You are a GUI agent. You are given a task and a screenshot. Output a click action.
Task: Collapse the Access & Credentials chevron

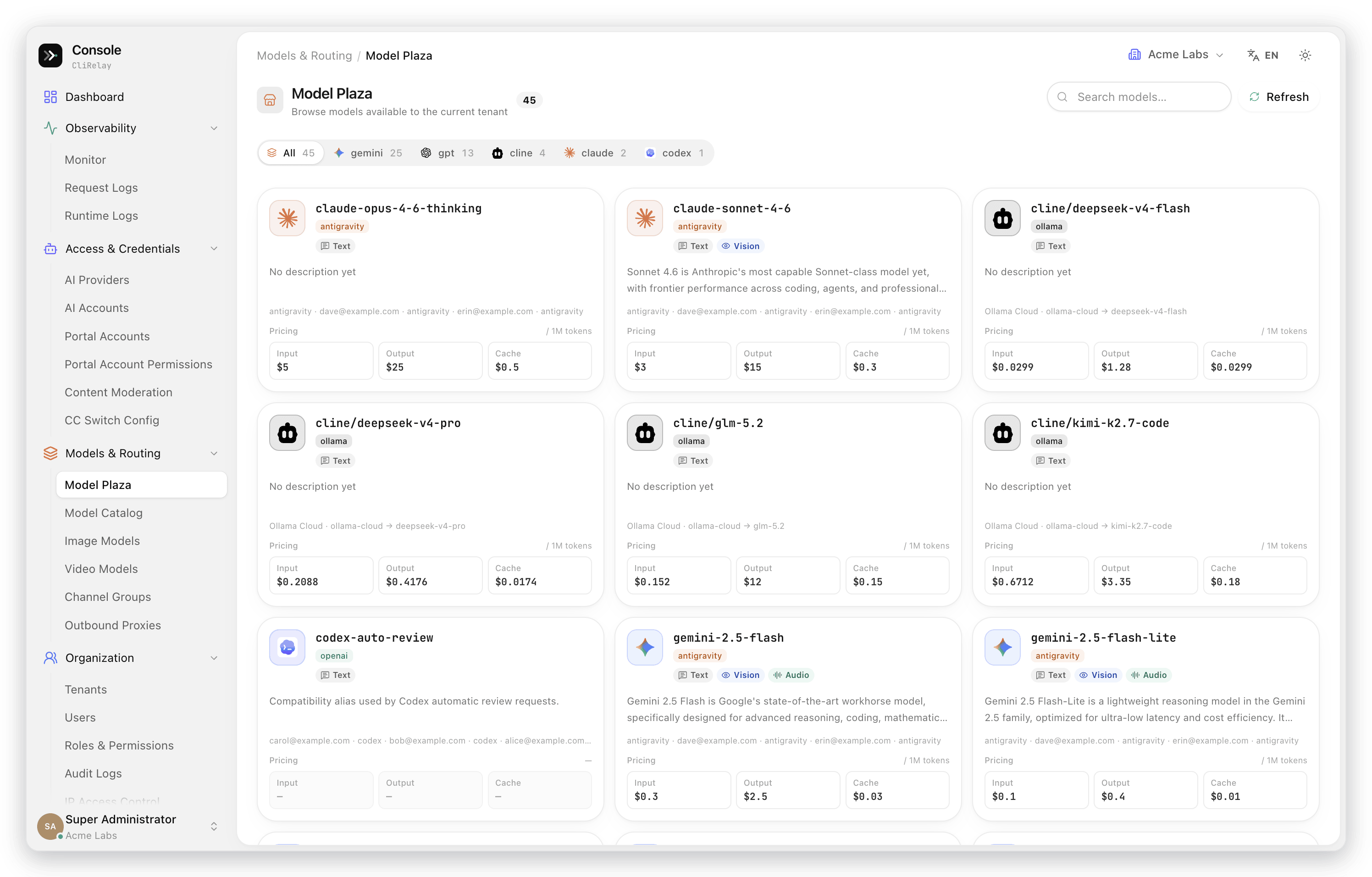[214, 249]
